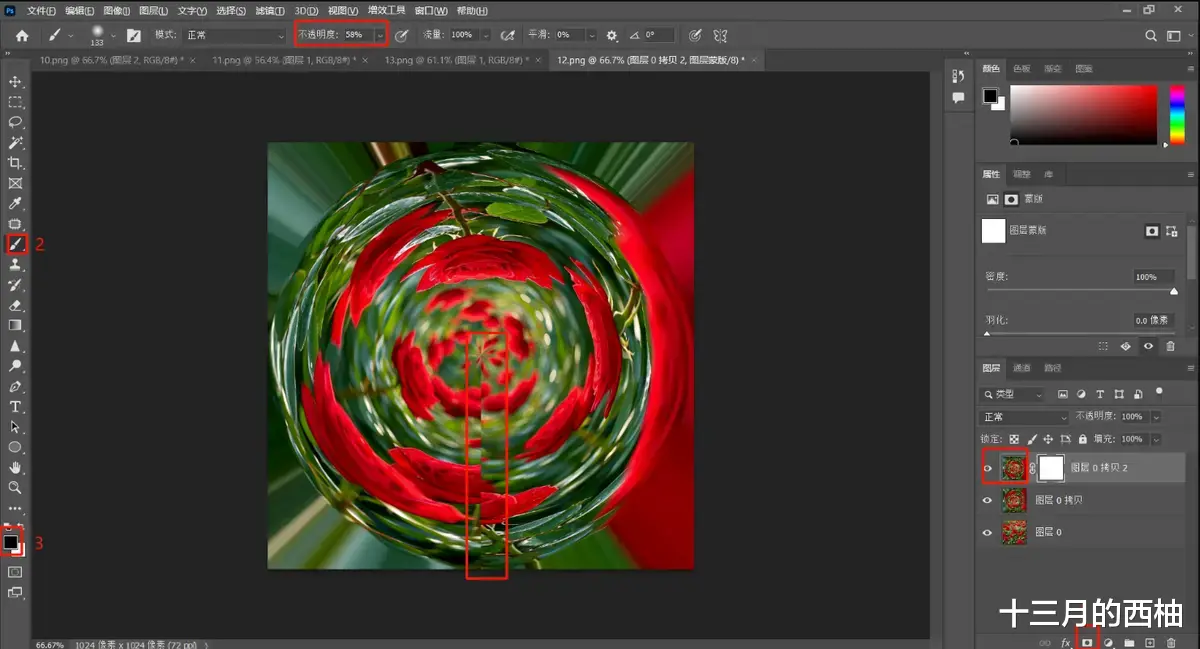Screen dimensions: 1200x649
Task: Switch to the 通道 panel tab
Action: [1022, 367]
